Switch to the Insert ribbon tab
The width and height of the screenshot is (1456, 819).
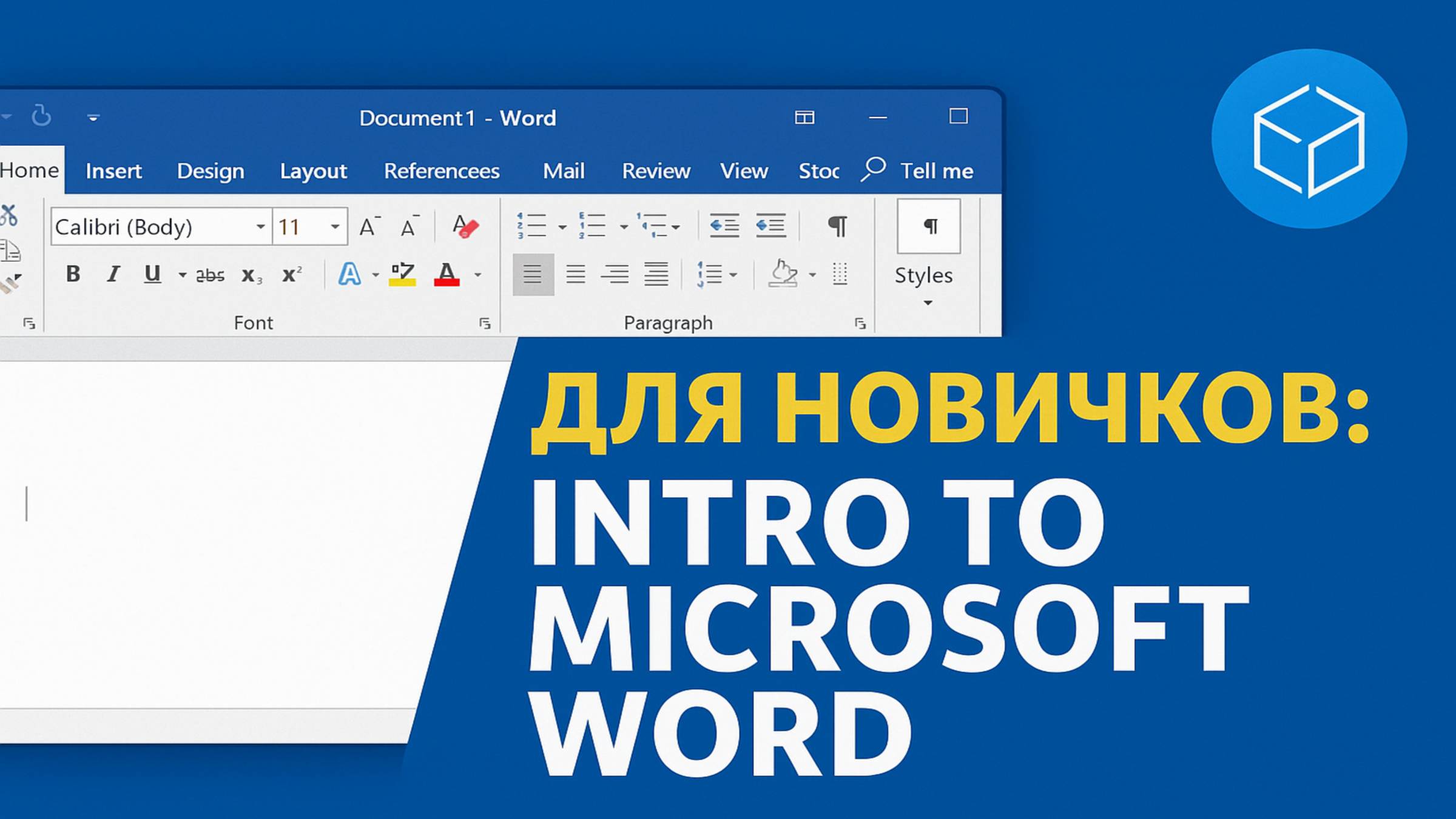point(113,171)
